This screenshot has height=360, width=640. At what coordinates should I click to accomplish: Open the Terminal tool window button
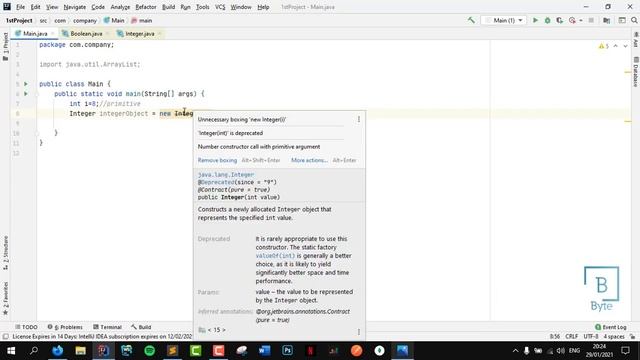pos(107,327)
